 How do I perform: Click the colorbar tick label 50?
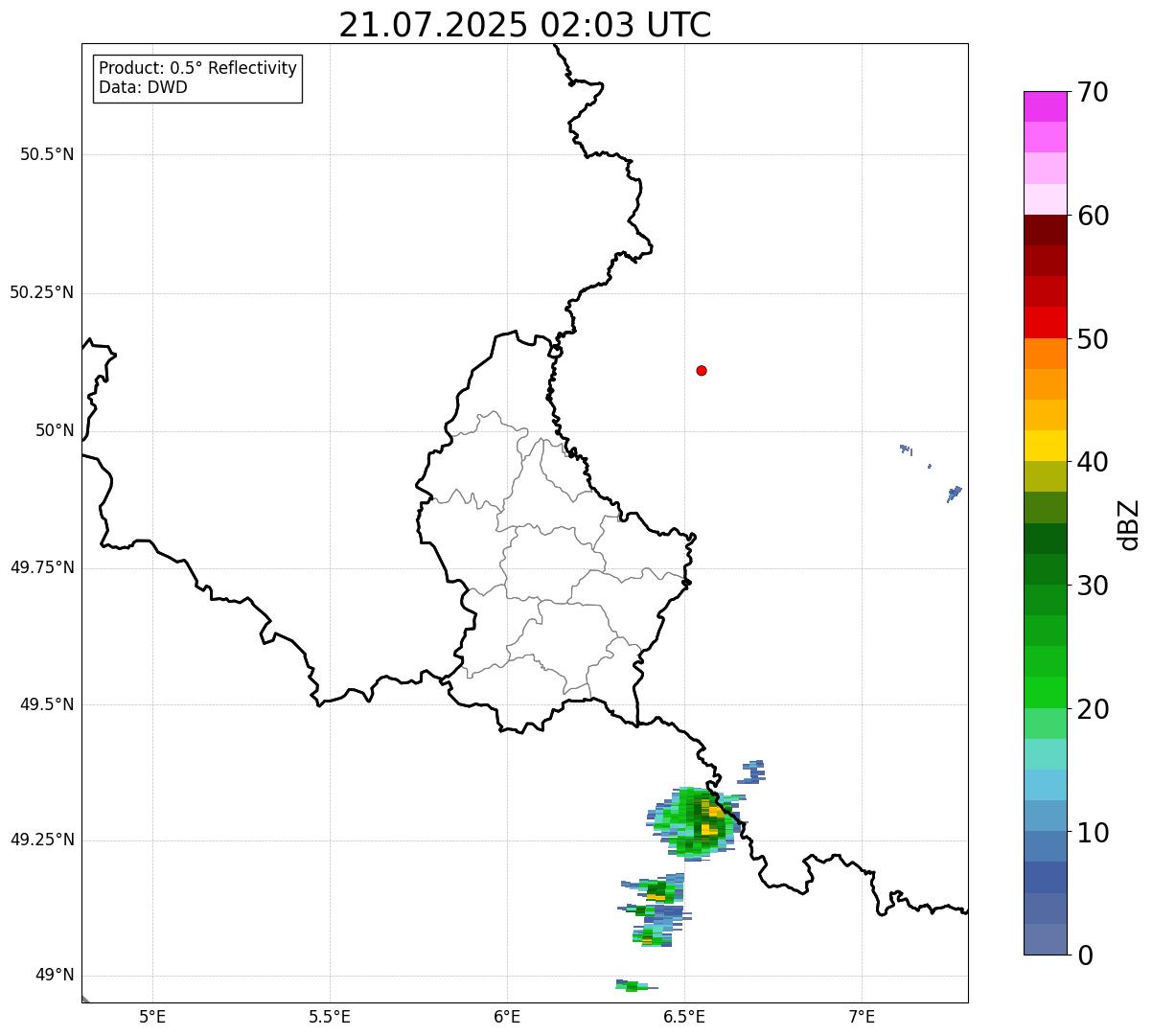(x=1094, y=339)
